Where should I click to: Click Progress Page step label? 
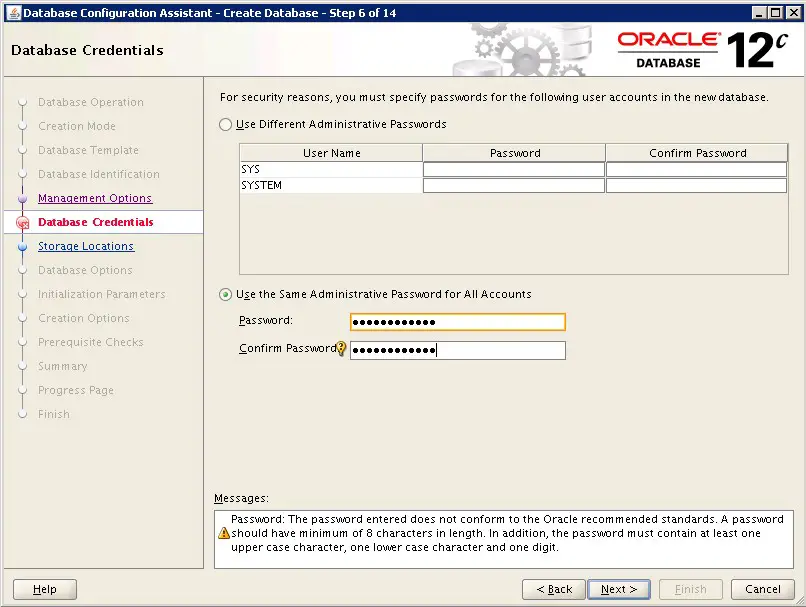pos(76,390)
